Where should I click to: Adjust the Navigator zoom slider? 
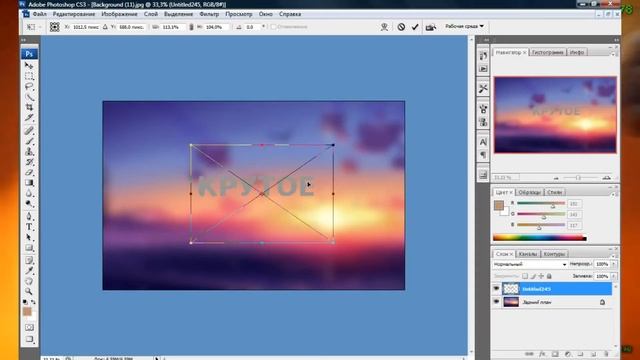pyautogui.click(x=578, y=178)
